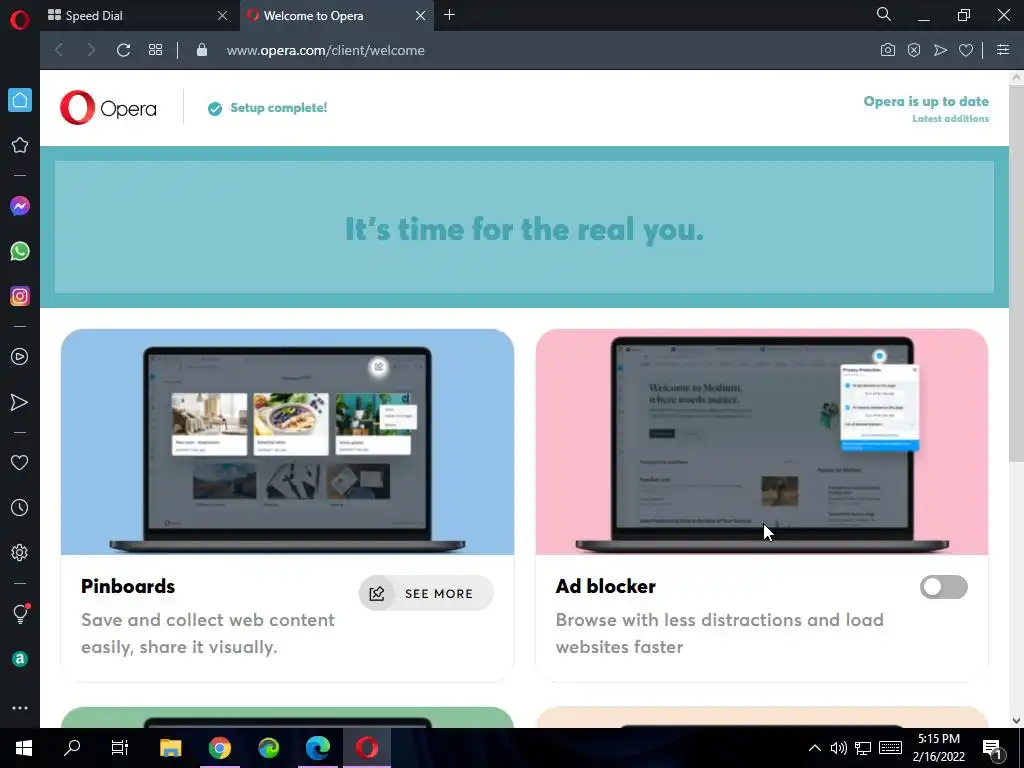Open WhatsApp from the sidebar

[20, 251]
